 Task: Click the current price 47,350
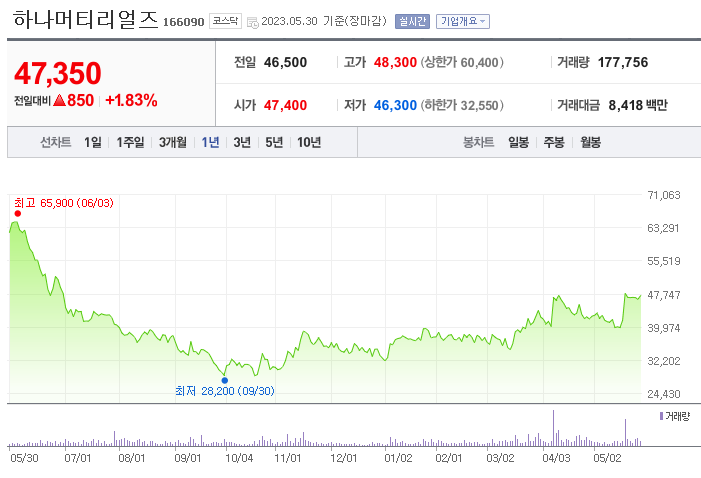pyautogui.click(x=58, y=73)
